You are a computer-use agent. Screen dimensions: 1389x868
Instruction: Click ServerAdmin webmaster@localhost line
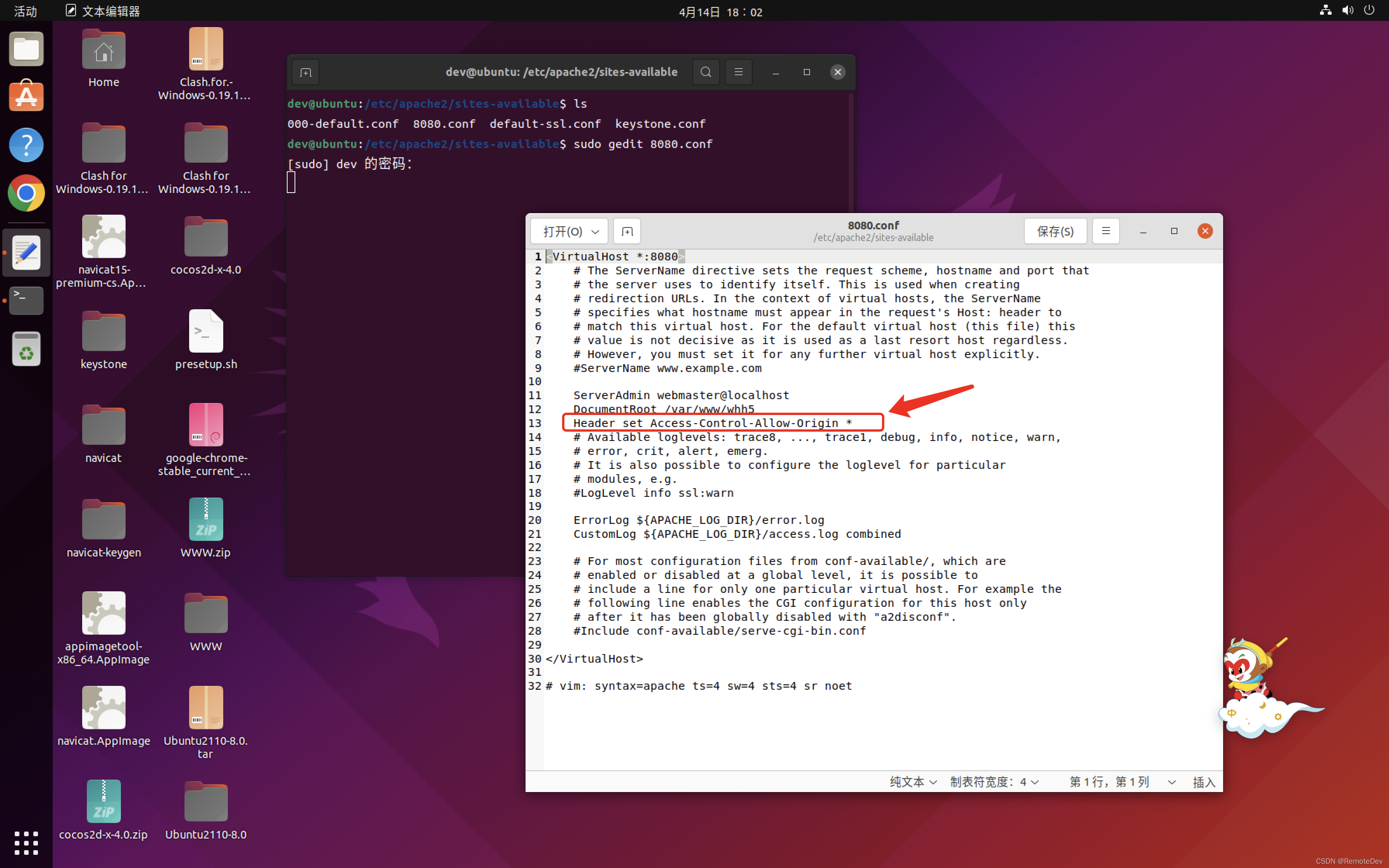(x=681, y=395)
